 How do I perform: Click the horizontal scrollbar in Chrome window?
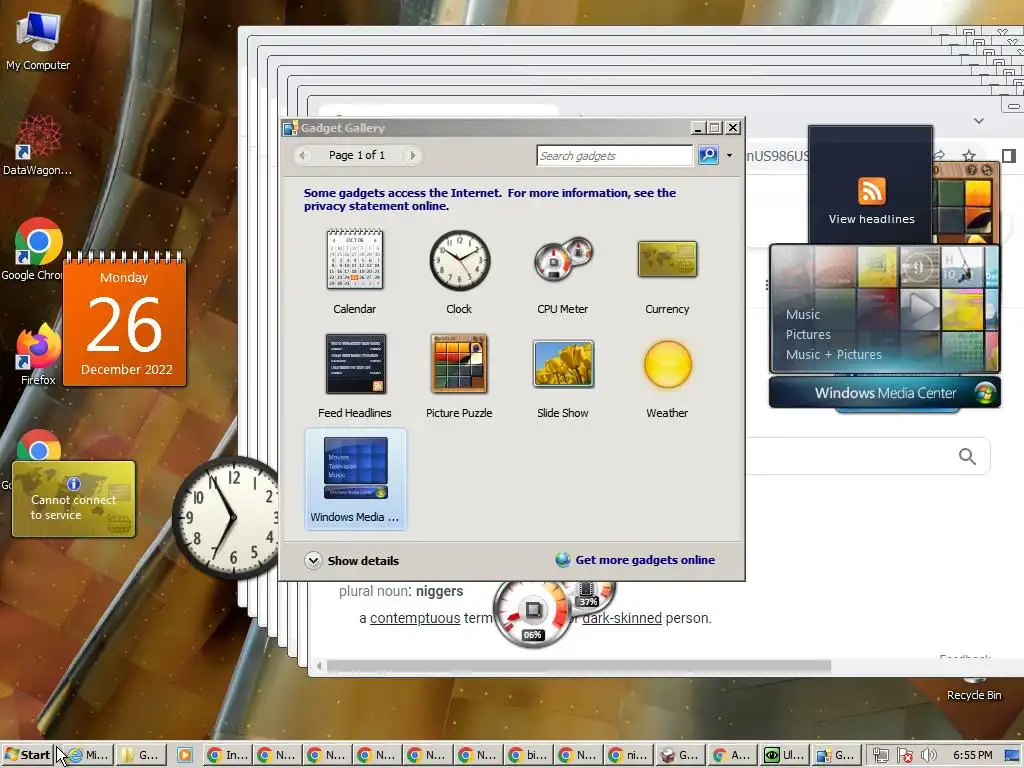[x=579, y=666]
